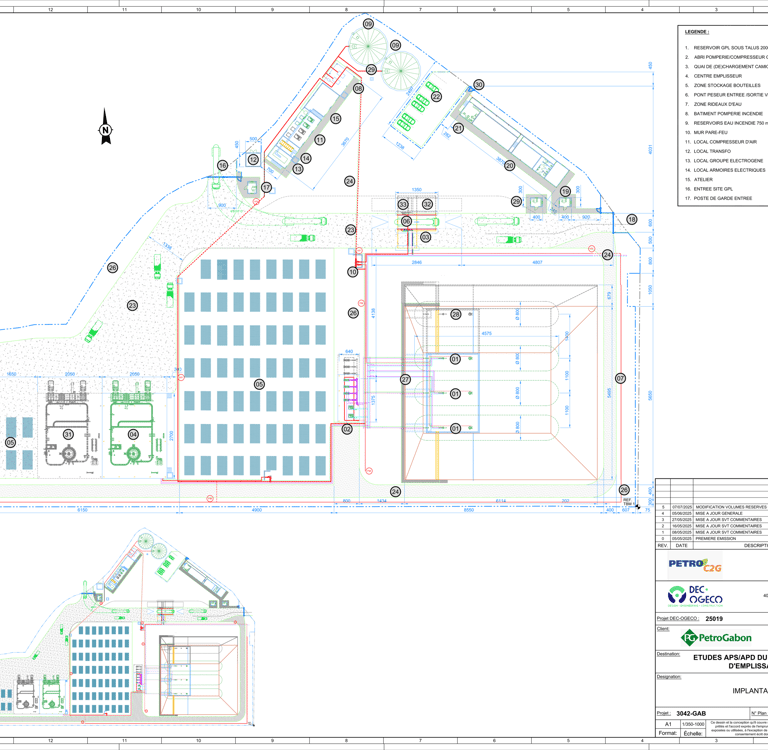Click circled marker 16 at the site entrance
Viewport: 768px width, 750px height.
pyautogui.click(x=223, y=166)
